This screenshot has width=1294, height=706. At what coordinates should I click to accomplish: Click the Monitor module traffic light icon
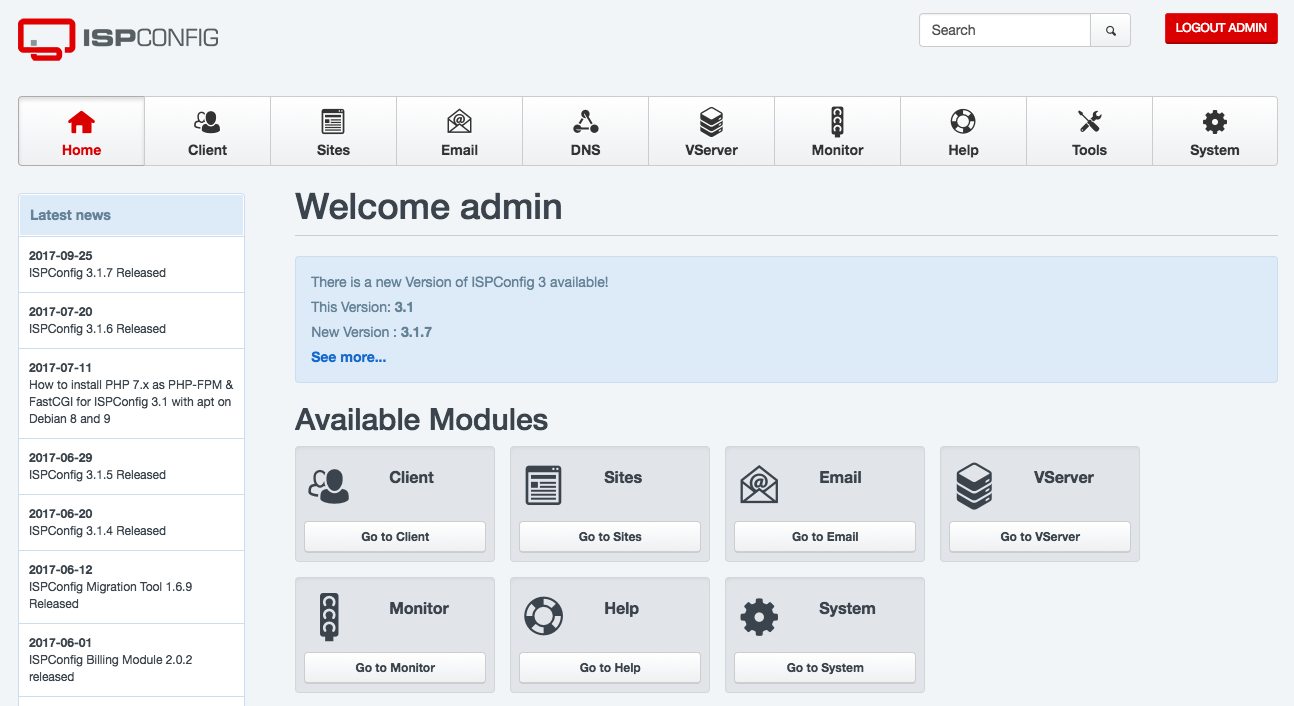329,616
